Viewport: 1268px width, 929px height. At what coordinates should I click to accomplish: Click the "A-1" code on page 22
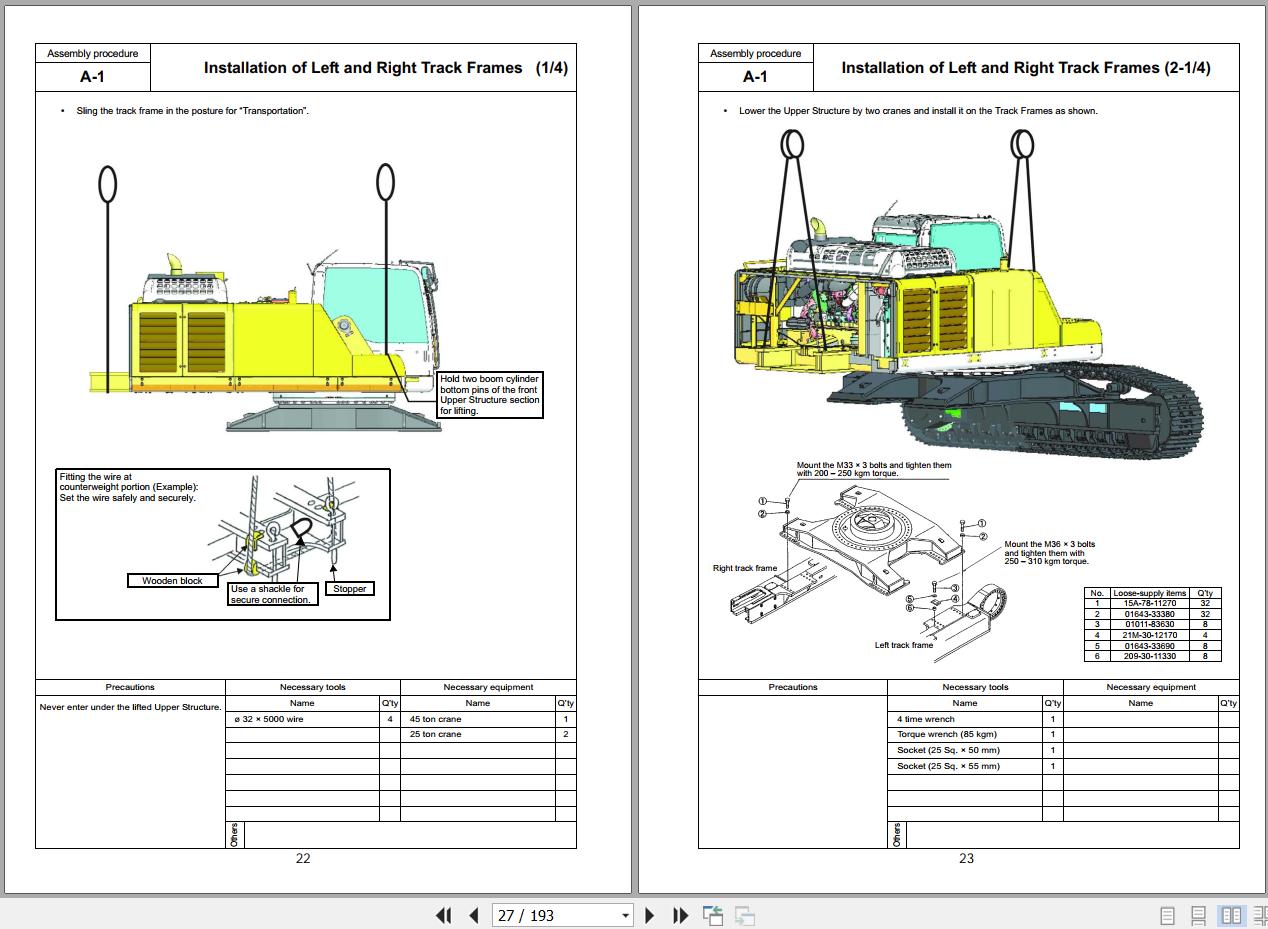point(93,77)
